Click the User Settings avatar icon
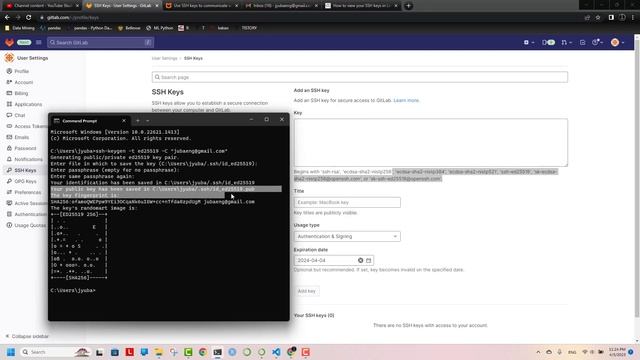 point(9,58)
